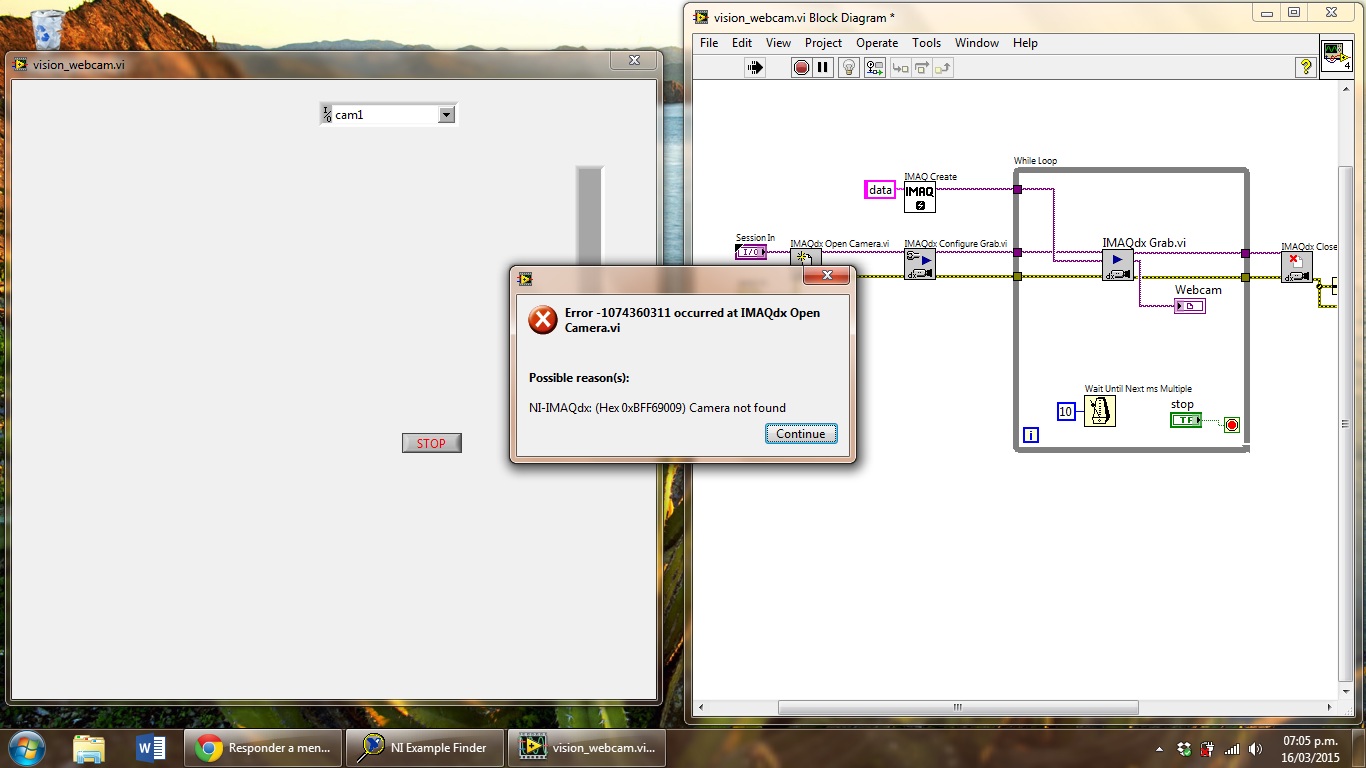
Task: Select the Wait Until Next ms Multiple metronome
Action: (x=1100, y=411)
